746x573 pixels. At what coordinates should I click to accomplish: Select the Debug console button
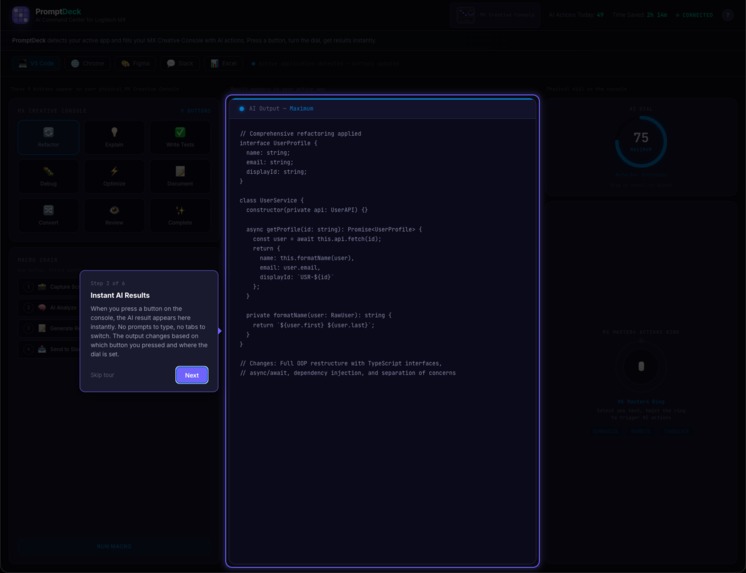(49, 176)
